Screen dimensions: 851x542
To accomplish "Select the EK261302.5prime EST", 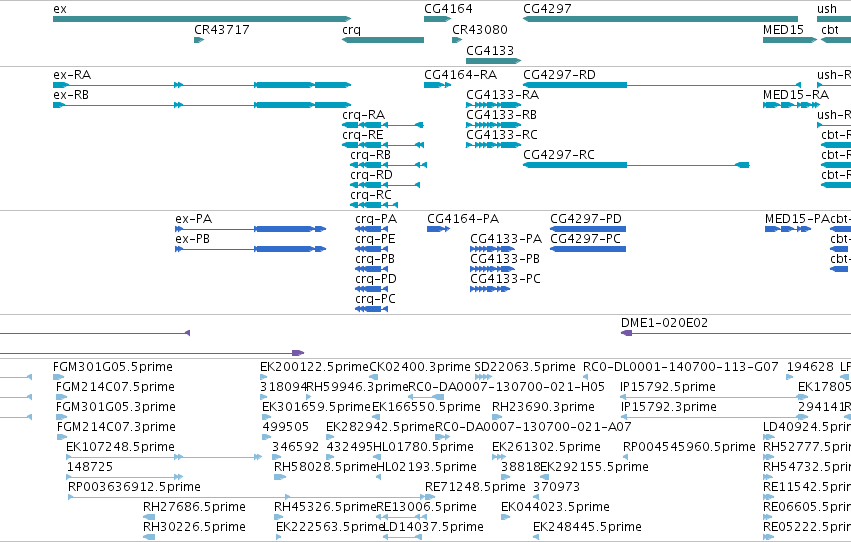I will point(499,457).
